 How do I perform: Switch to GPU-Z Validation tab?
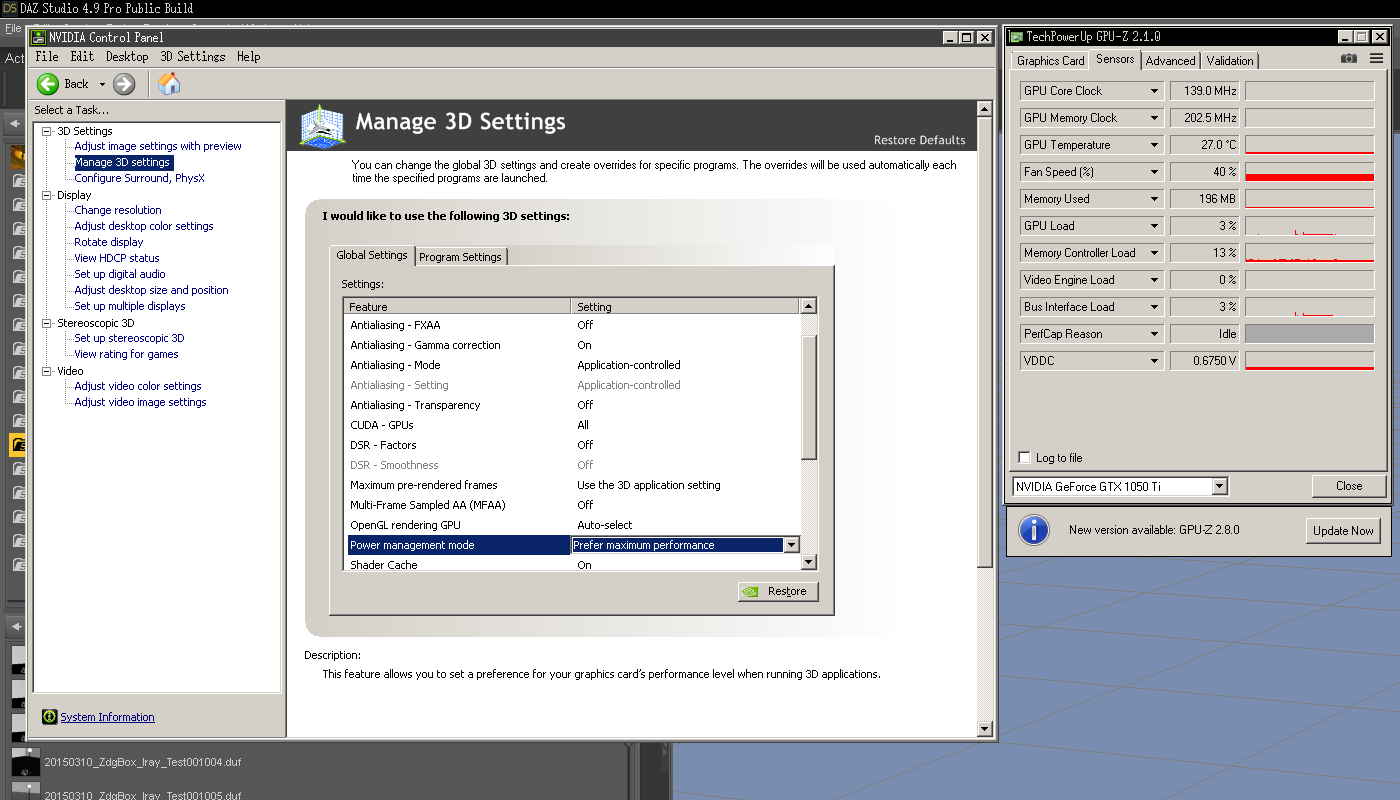point(1230,61)
